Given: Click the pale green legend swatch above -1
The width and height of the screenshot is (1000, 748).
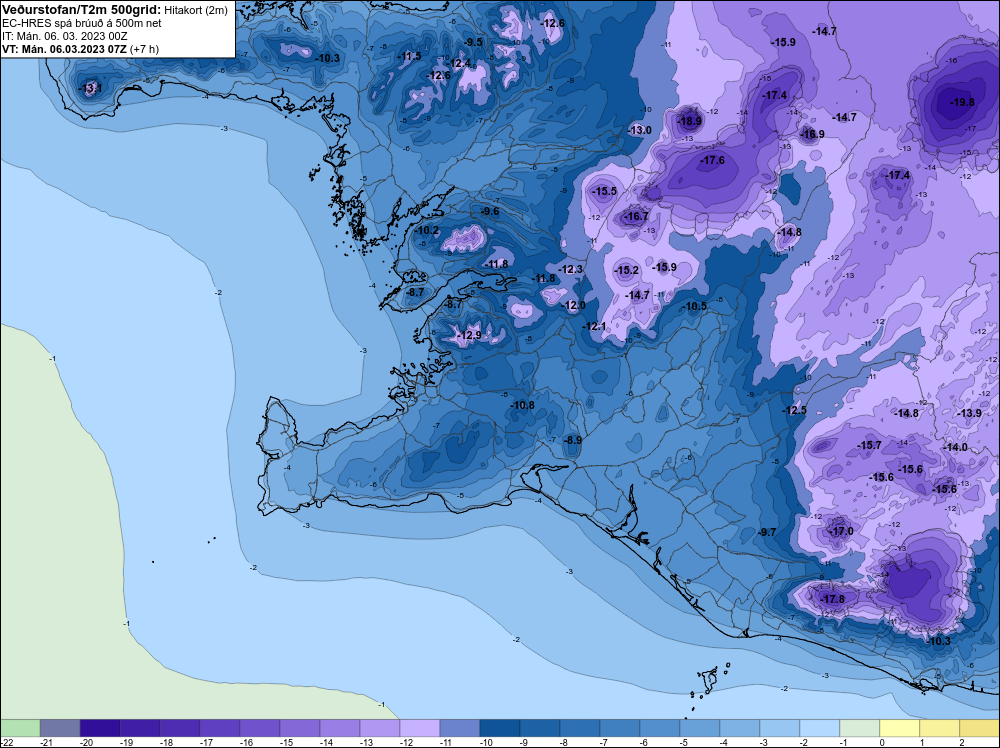Looking at the screenshot, I should (x=859, y=728).
